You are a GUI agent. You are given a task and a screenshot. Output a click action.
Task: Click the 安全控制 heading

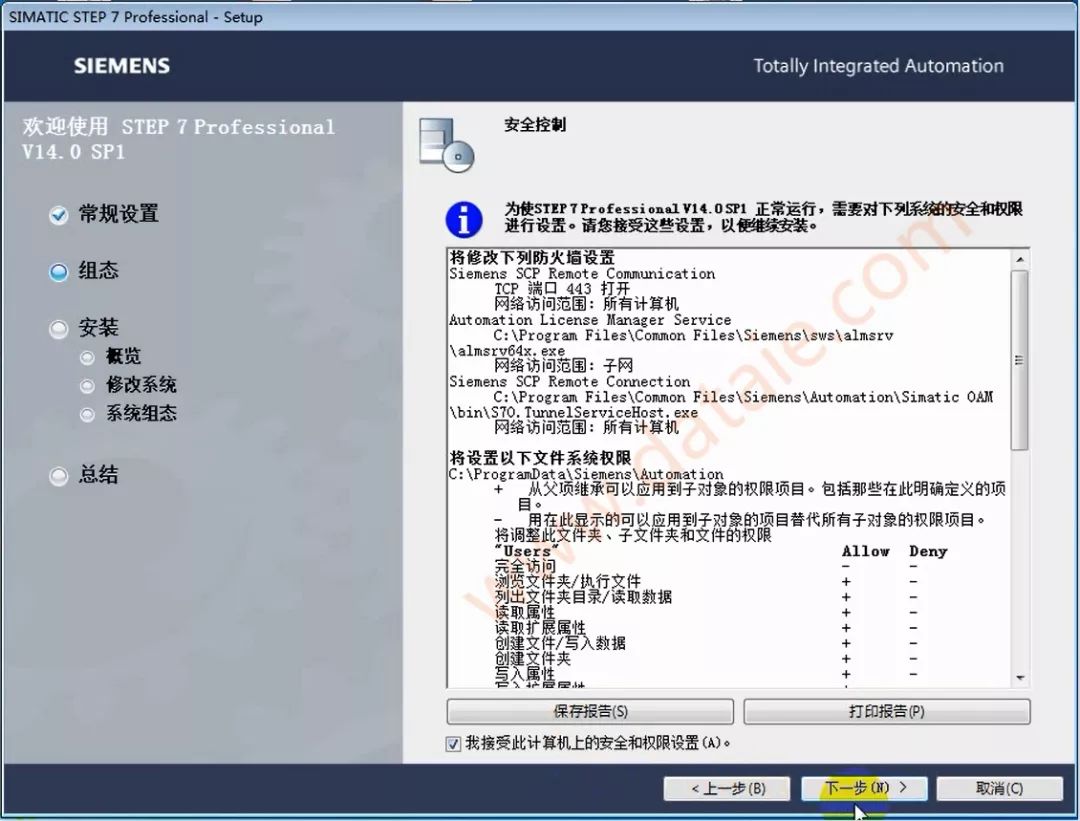tap(535, 125)
